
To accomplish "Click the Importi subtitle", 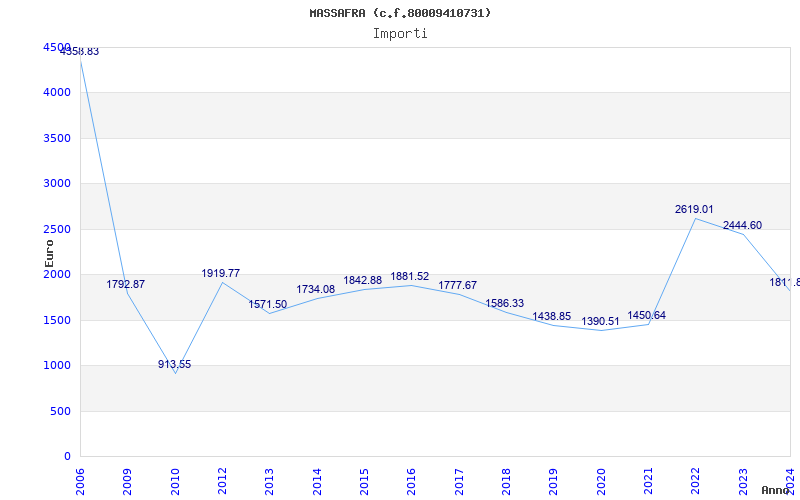I will click(x=400, y=34).
